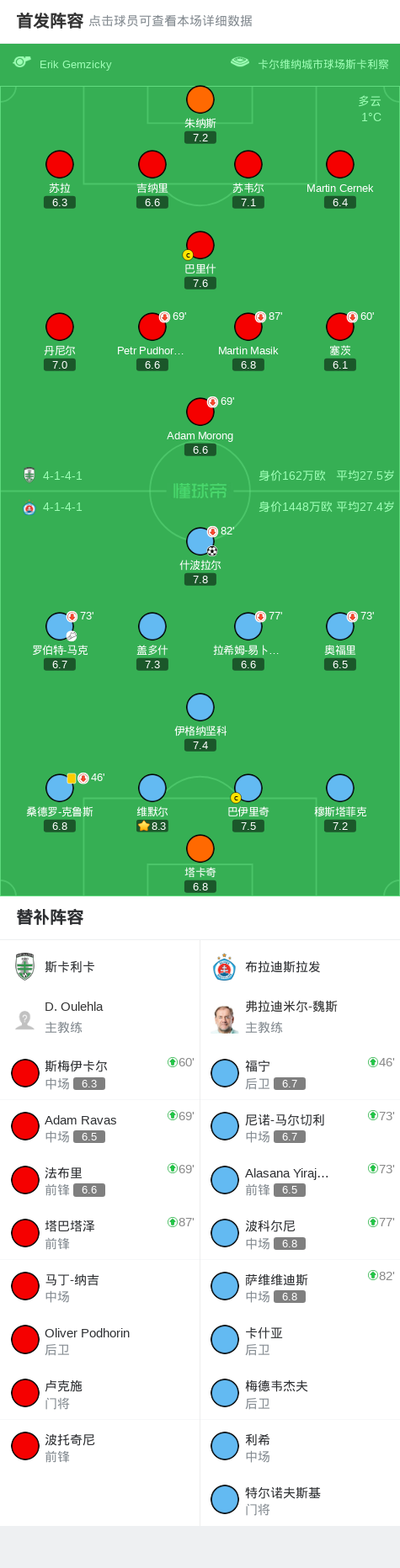Open captain 巴里什 player icon
The height and width of the screenshot is (1568, 400).
click(x=200, y=245)
